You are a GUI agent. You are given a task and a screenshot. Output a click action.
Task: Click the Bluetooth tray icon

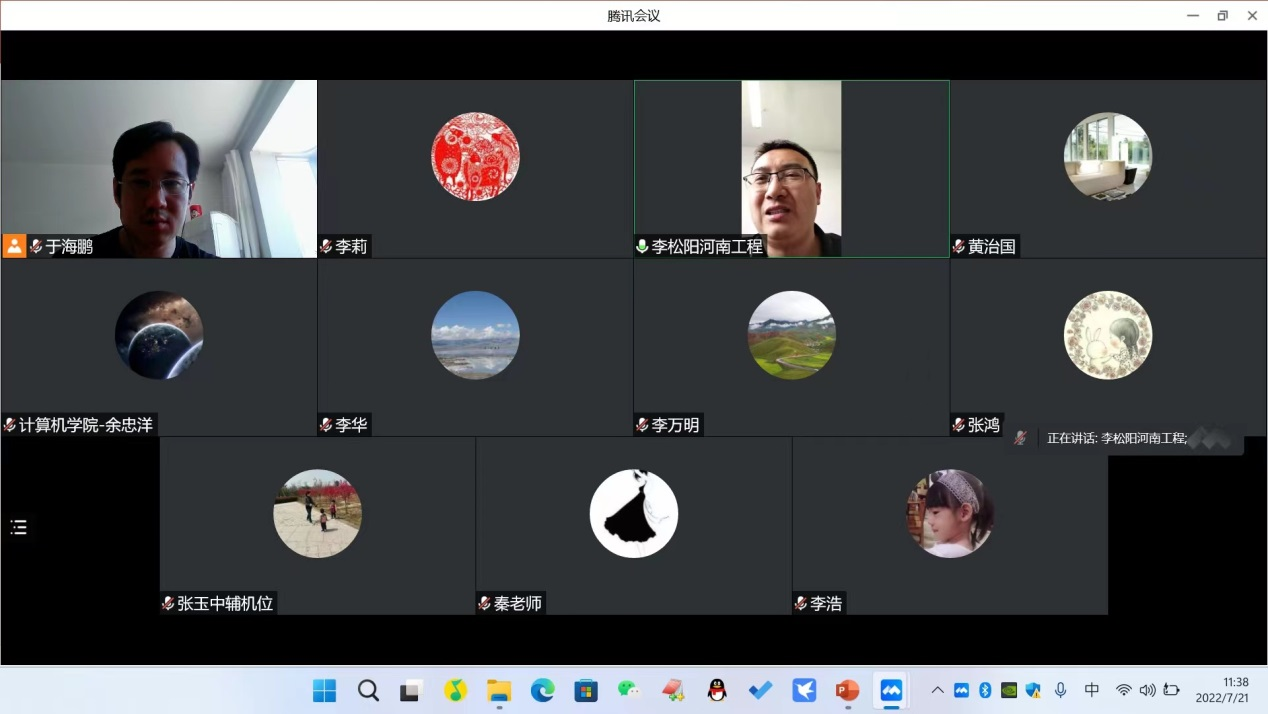pyautogui.click(x=985, y=690)
